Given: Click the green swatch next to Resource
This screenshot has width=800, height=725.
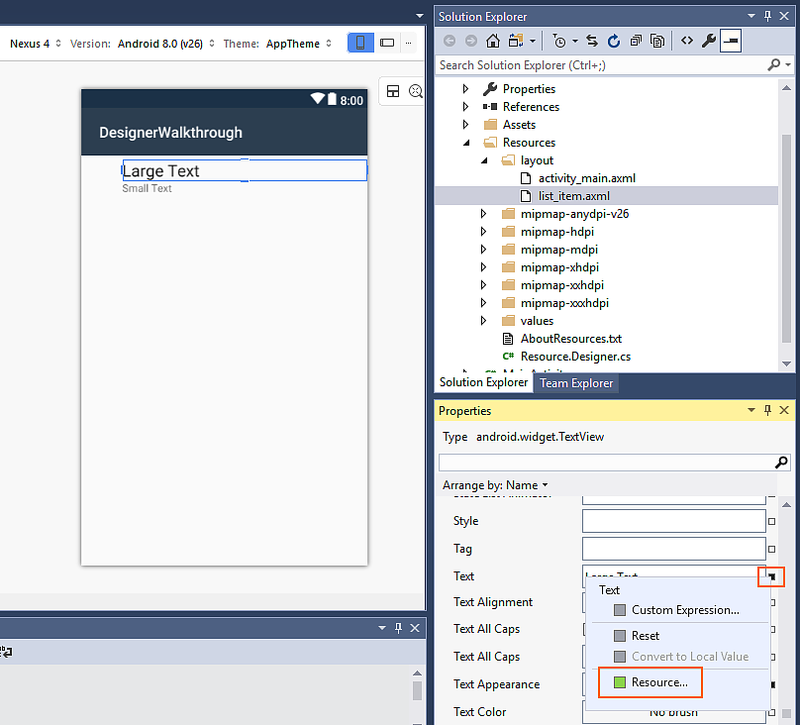Looking at the screenshot, I should point(621,682).
